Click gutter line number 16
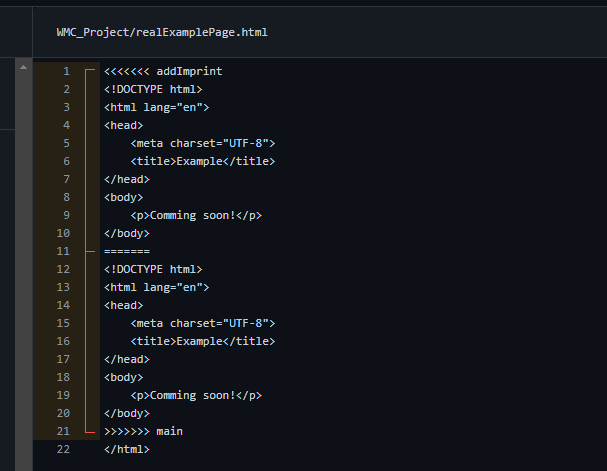The width and height of the screenshot is (607, 471). pos(63,341)
